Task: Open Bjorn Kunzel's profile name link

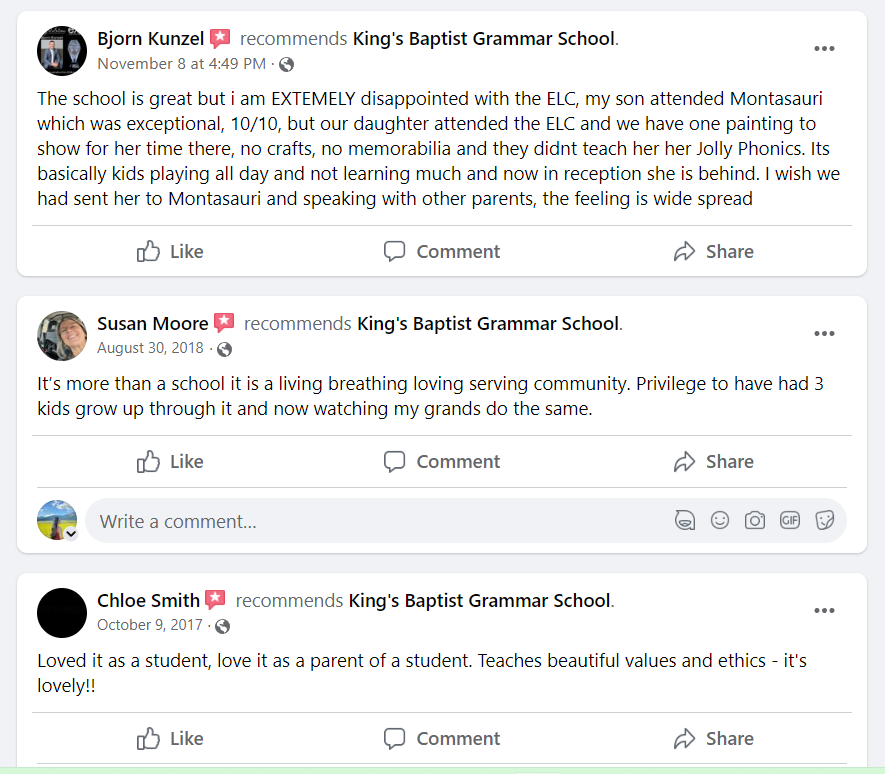Action: pos(151,40)
